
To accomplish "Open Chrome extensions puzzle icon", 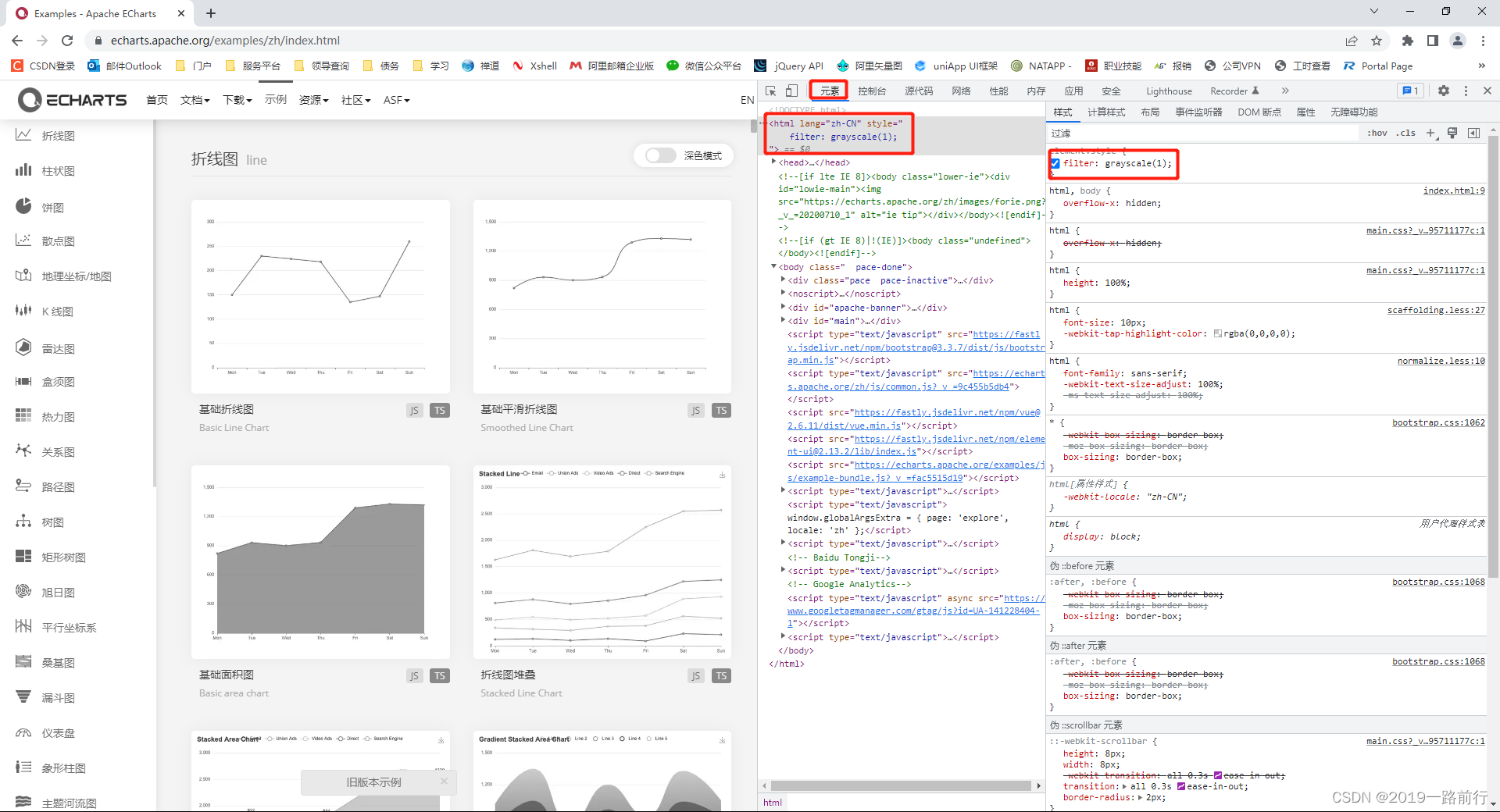I will click(1408, 41).
